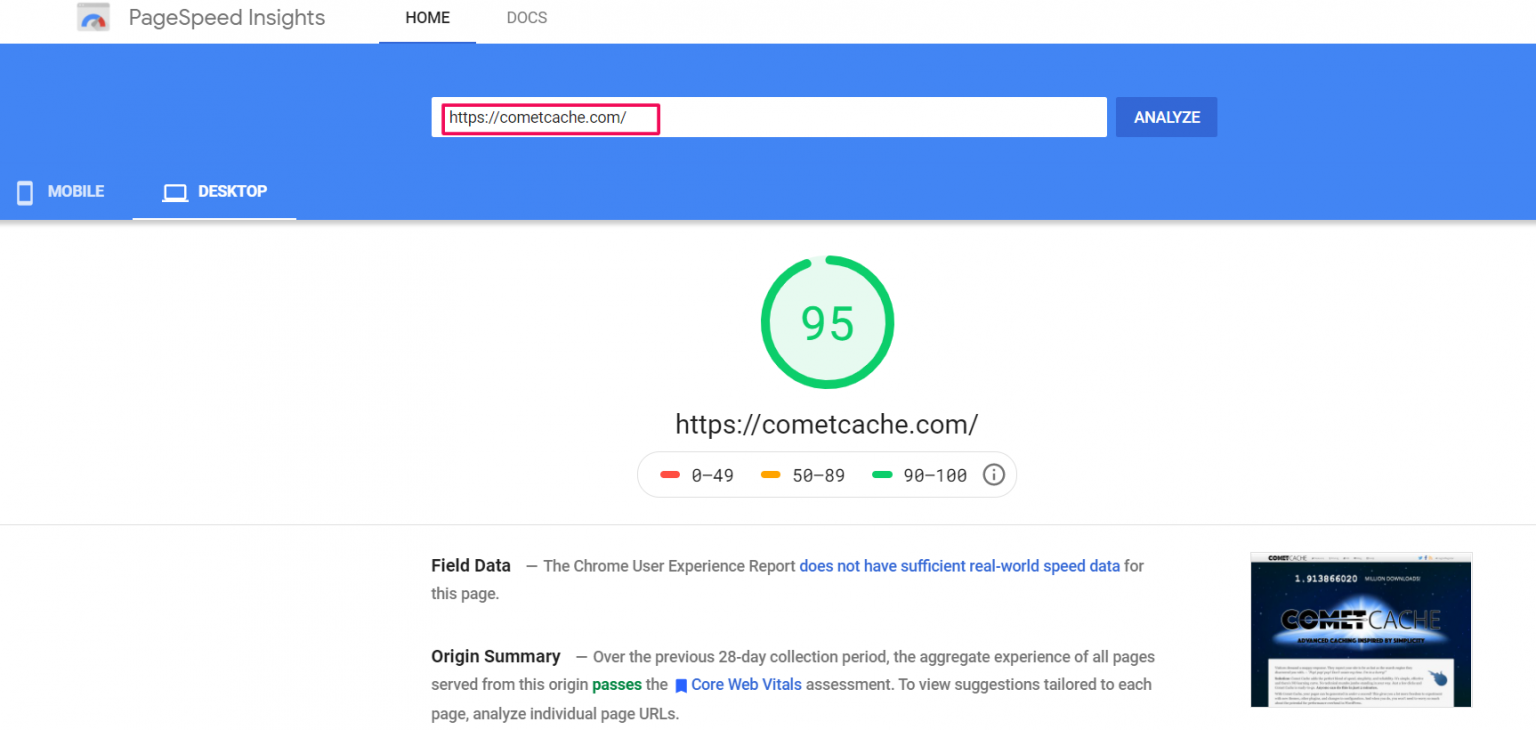Click the PageSpeed Insights logo icon

pyautogui.click(x=93, y=16)
